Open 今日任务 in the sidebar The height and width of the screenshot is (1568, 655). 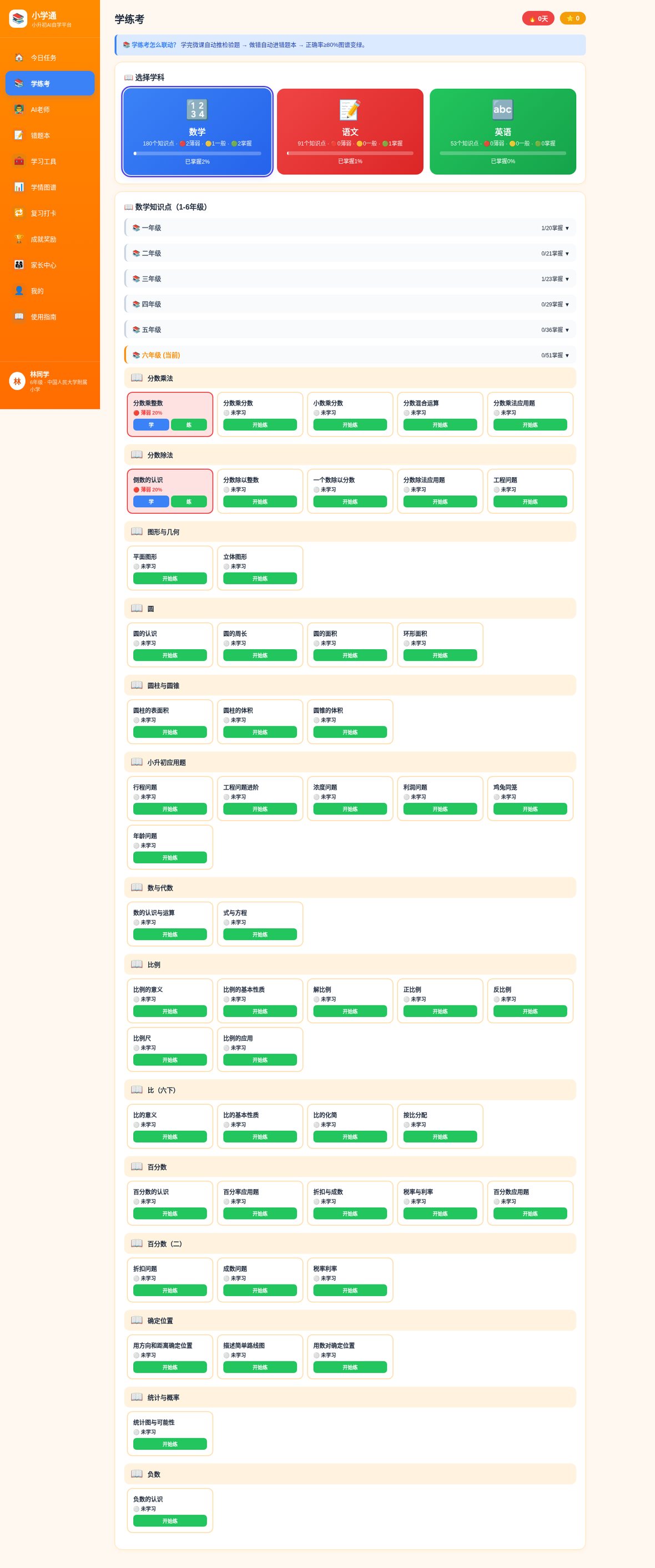click(x=50, y=58)
